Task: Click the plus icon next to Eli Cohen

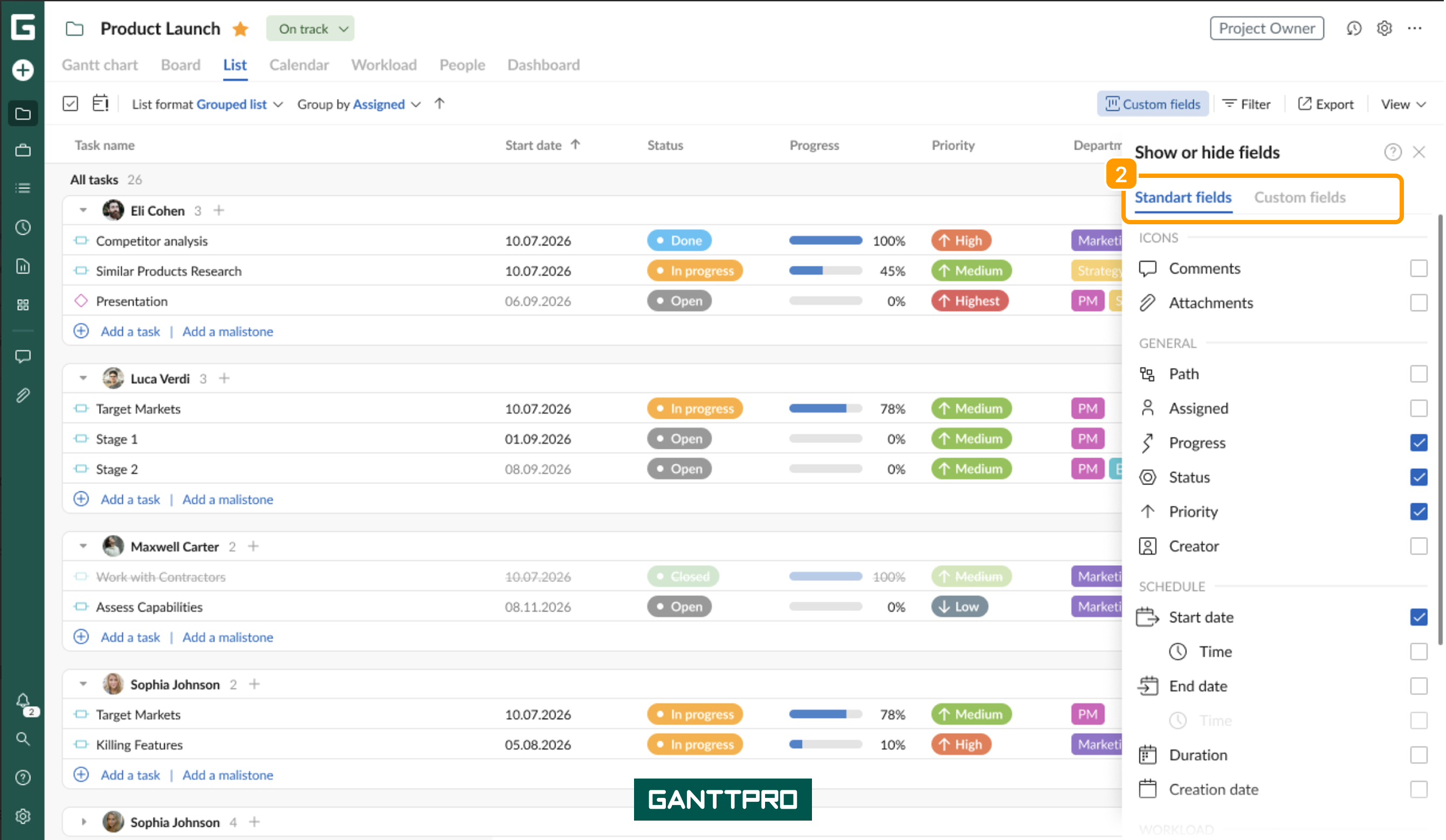Action: (218, 211)
